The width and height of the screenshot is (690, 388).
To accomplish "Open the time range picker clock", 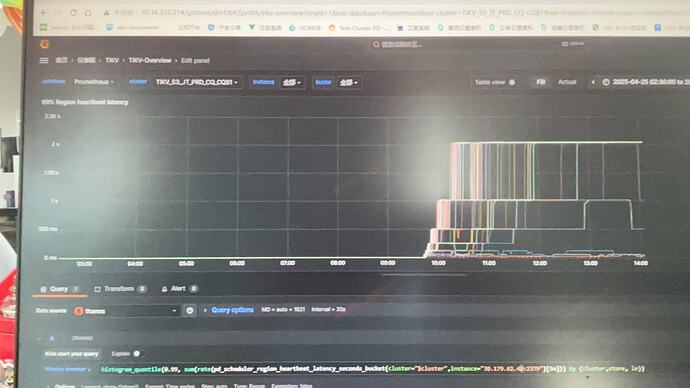I will click(606, 82).
